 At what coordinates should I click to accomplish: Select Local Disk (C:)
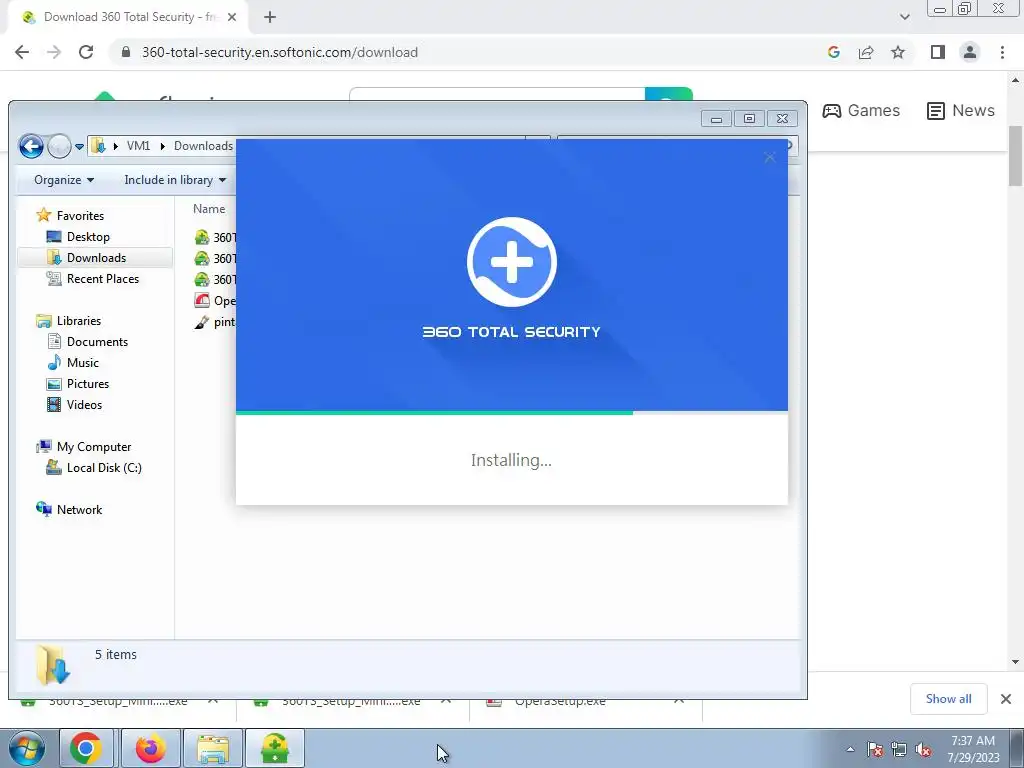point(94,468)
